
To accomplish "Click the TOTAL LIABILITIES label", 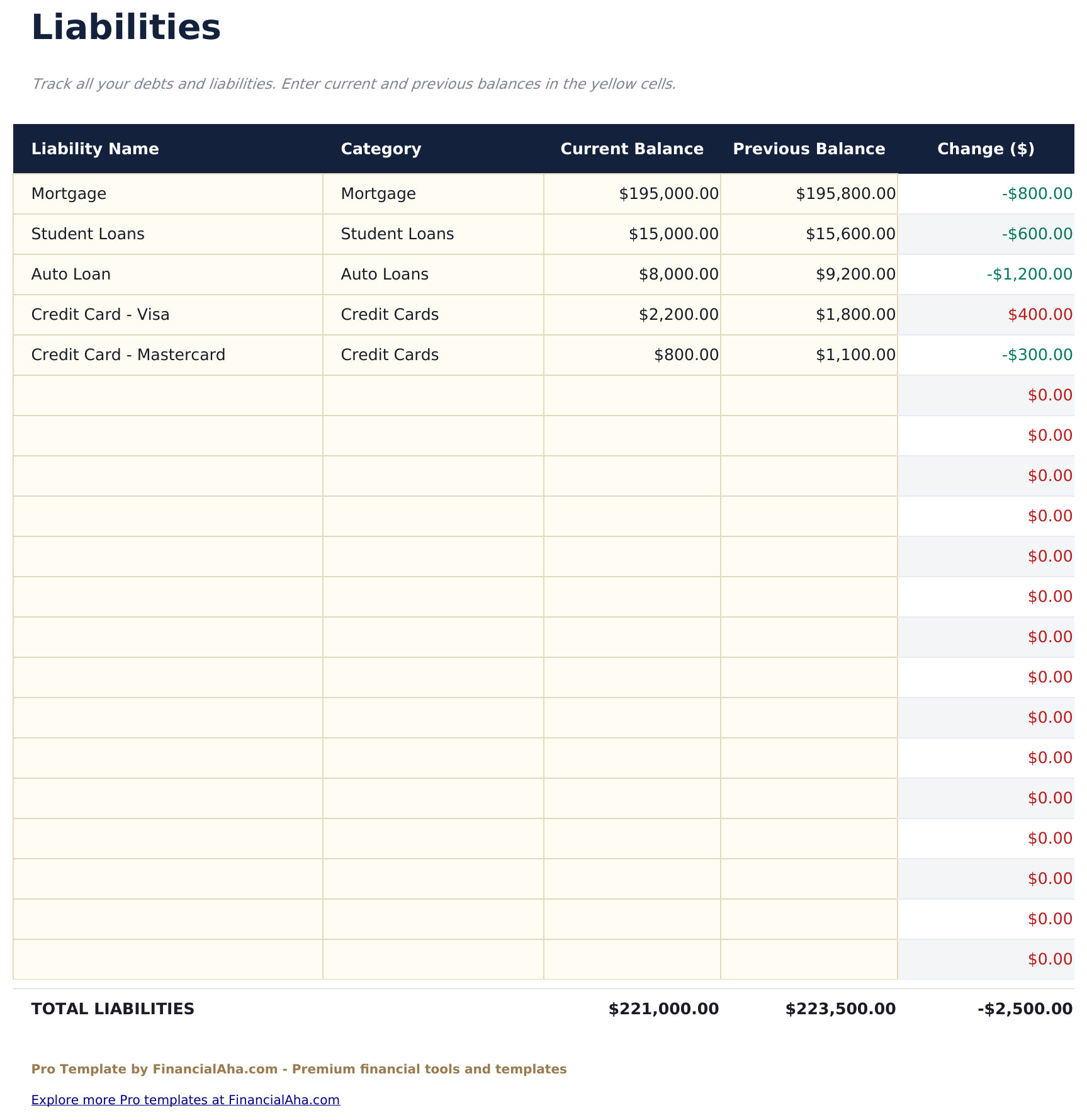I will pos(112,1009).
